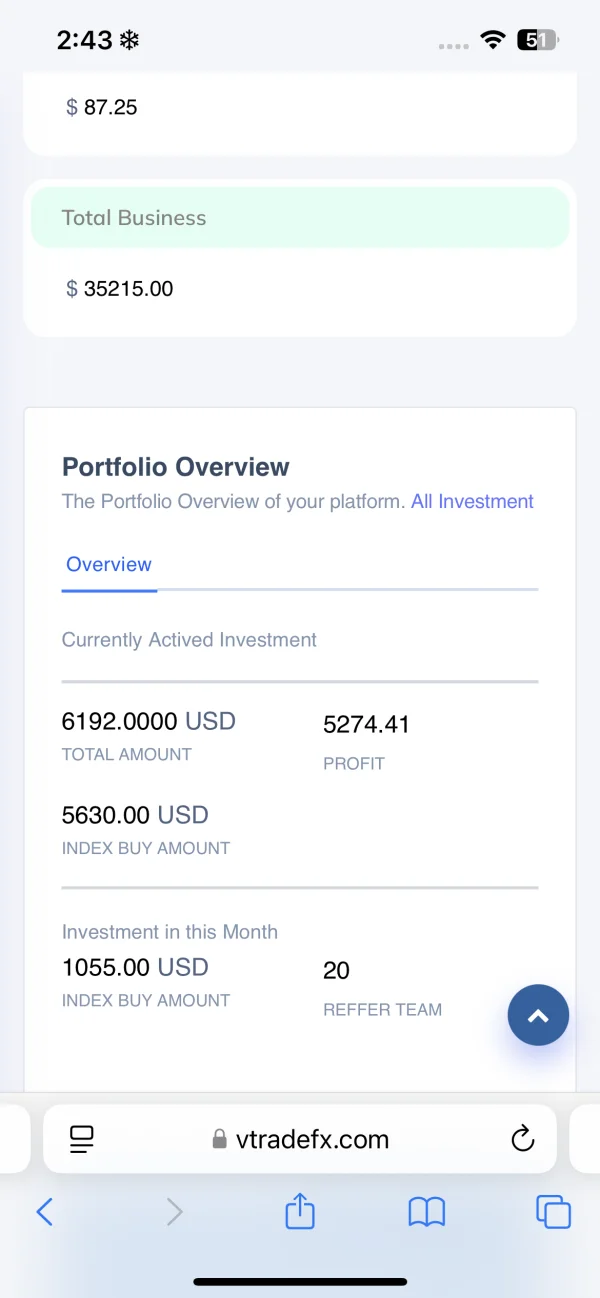Tap the 6192.0000 USD total amount
Screen dimensions: 600x1298
coord(148,721)
